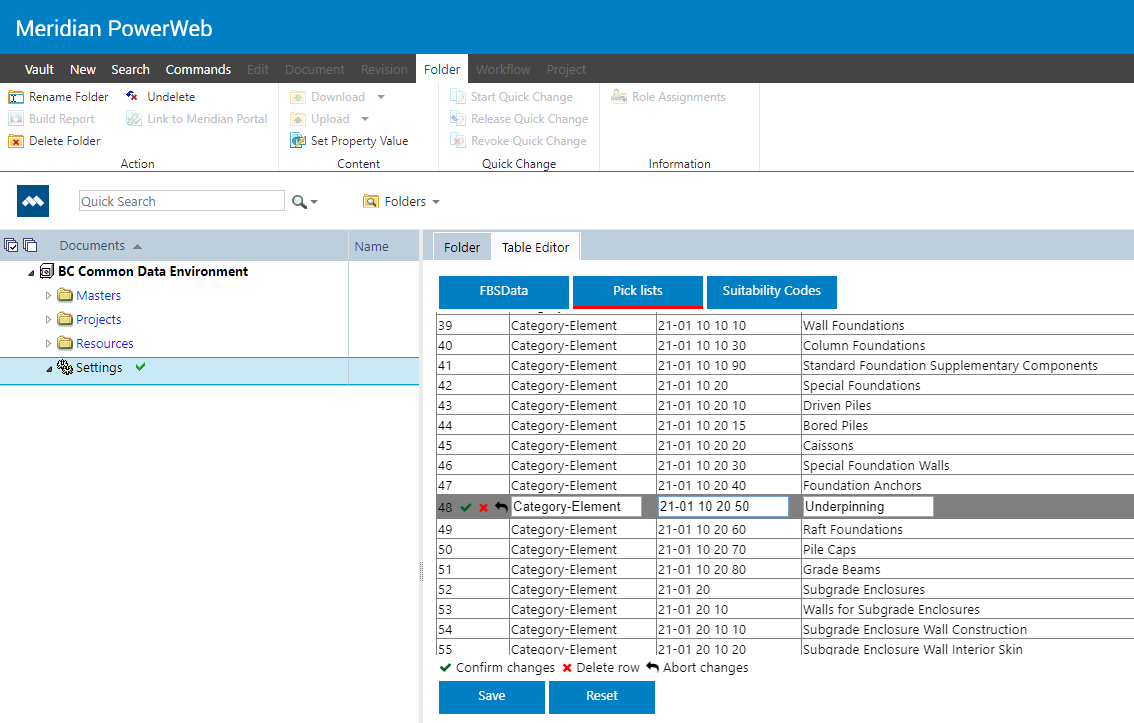Click the select-all documents icon
Image resolution: width=1134 pixels, height=723 pixels.
coord(11,245)
